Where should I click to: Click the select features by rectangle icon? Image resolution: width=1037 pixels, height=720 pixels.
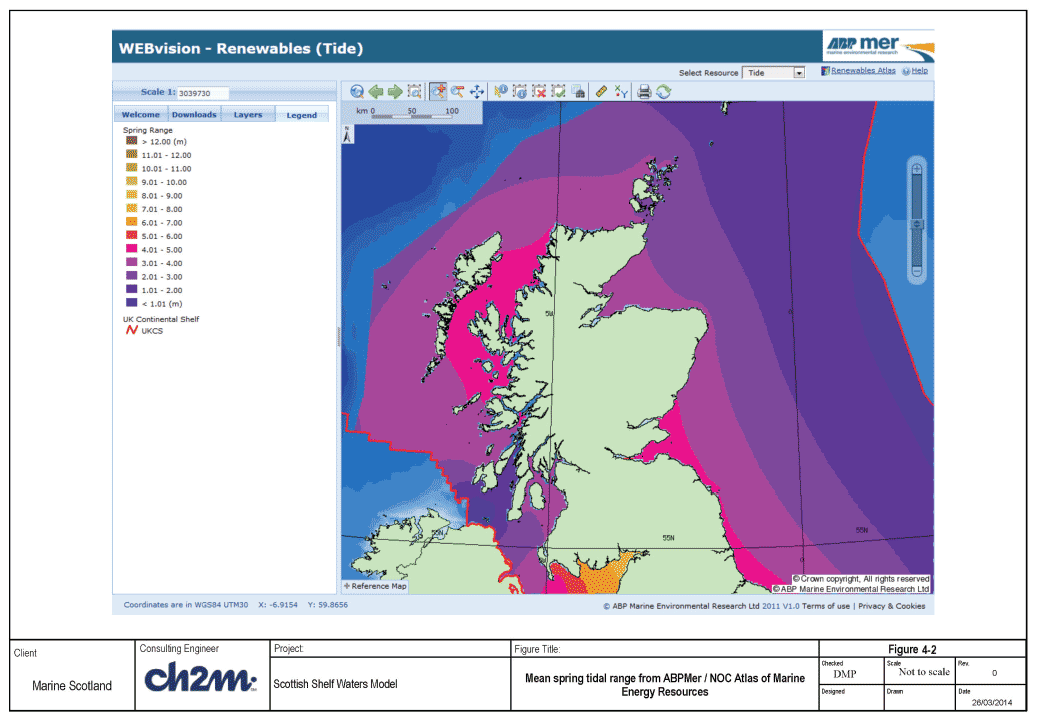559,92
